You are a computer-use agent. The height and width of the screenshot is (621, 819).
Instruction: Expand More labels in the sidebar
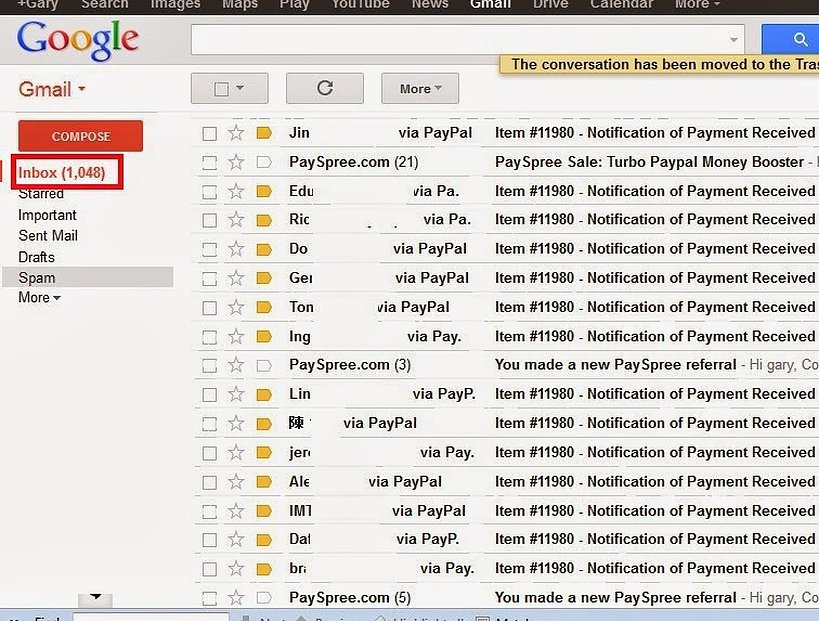click(39, 298)
